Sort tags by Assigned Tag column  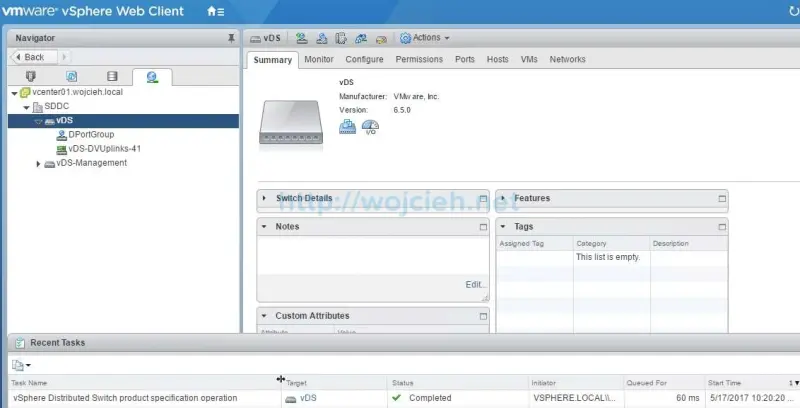point(534,244)
